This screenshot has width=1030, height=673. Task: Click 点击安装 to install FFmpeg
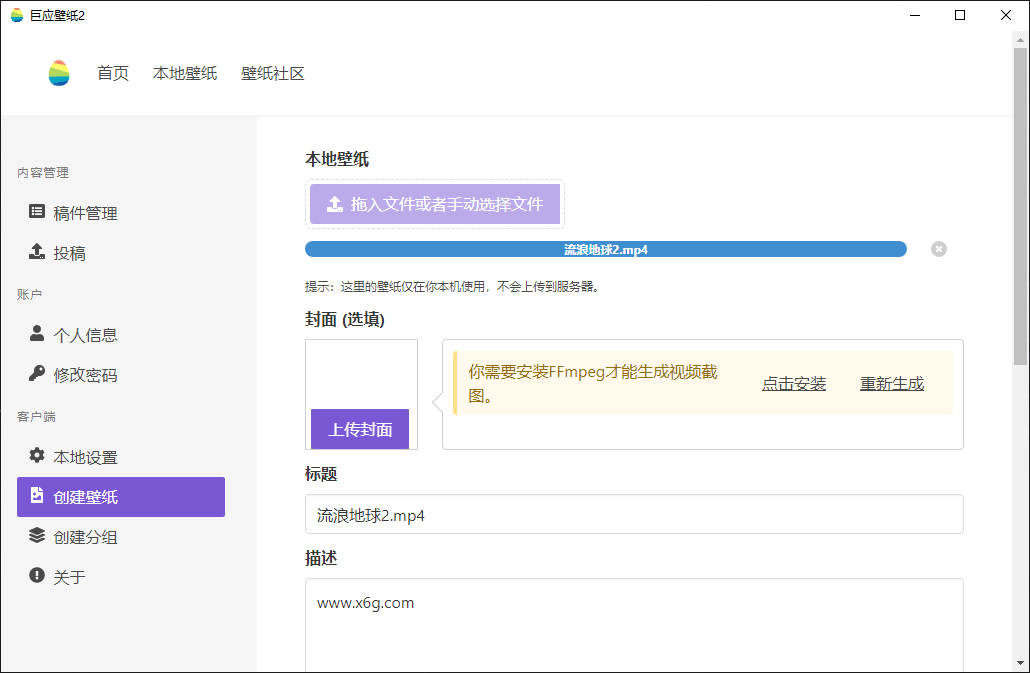pos(793,382)
